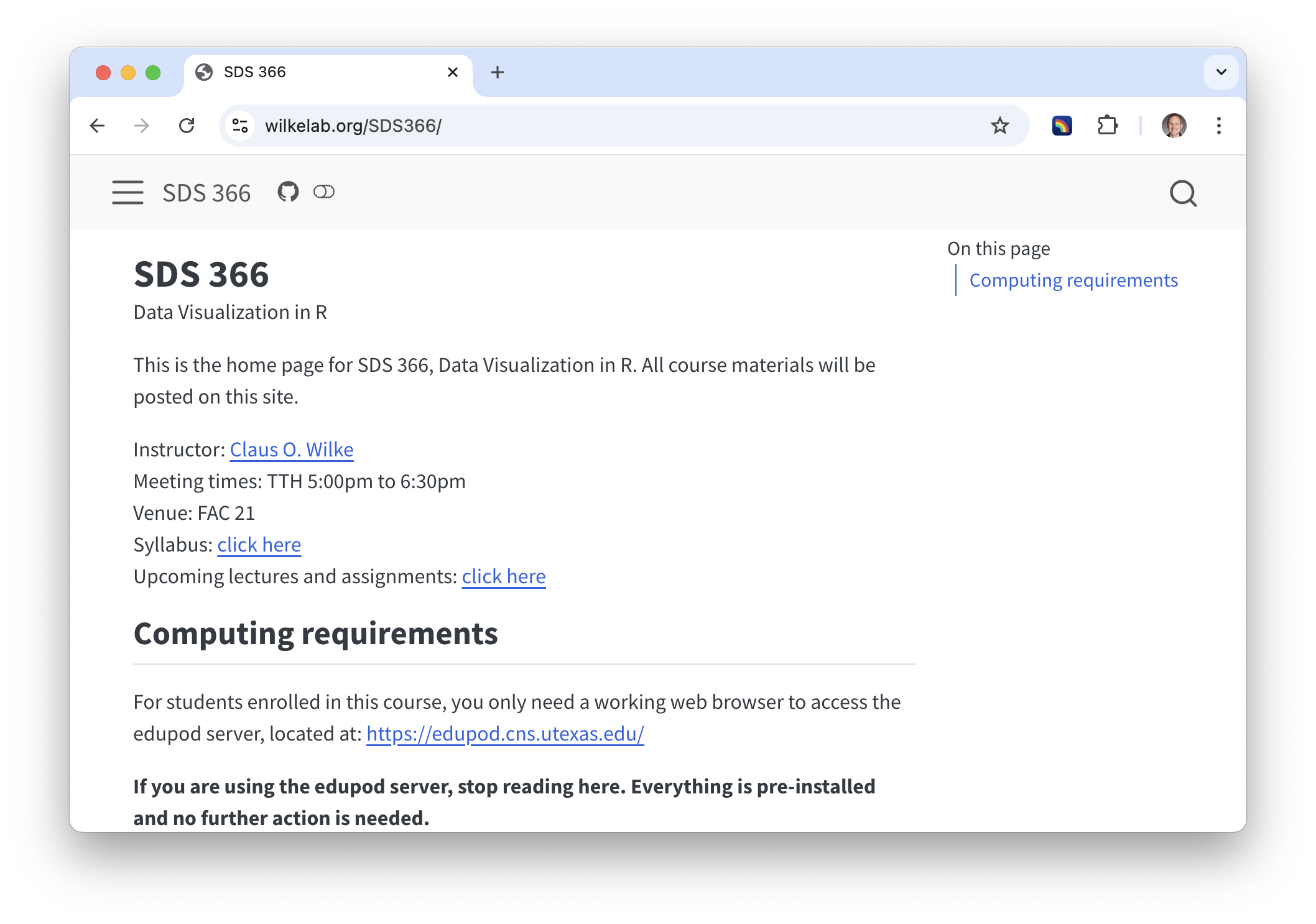View site information icon in address bar
Image resolution: width=1316 pixels, height=924 pixels.
[x=241, y=126]
